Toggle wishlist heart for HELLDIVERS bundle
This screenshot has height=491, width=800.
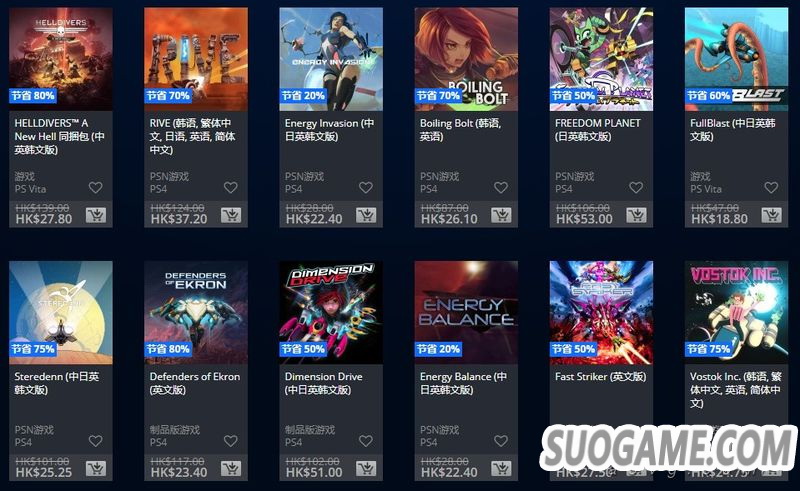(x=95, y=187)
